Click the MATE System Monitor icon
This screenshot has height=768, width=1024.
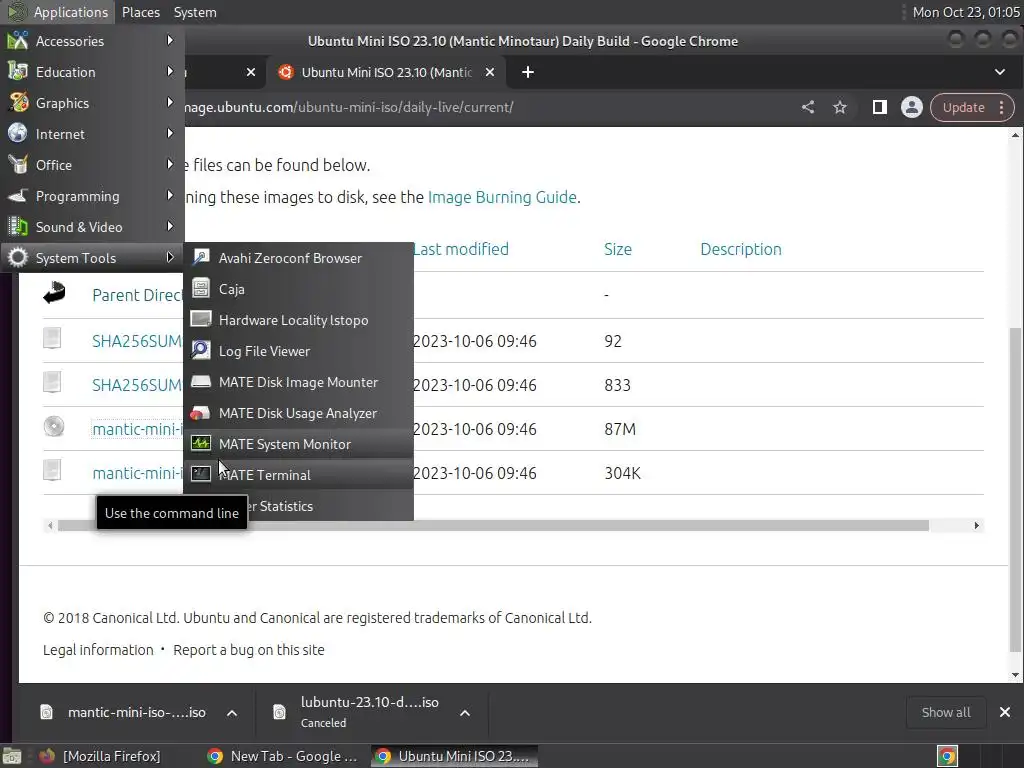pos(200,443)
